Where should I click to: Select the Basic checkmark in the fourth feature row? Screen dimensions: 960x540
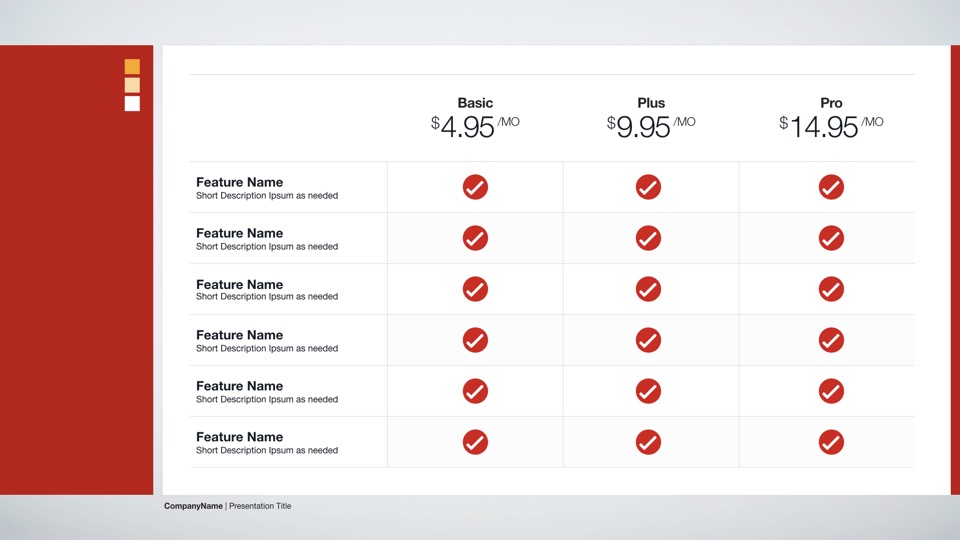click(475, 340)
